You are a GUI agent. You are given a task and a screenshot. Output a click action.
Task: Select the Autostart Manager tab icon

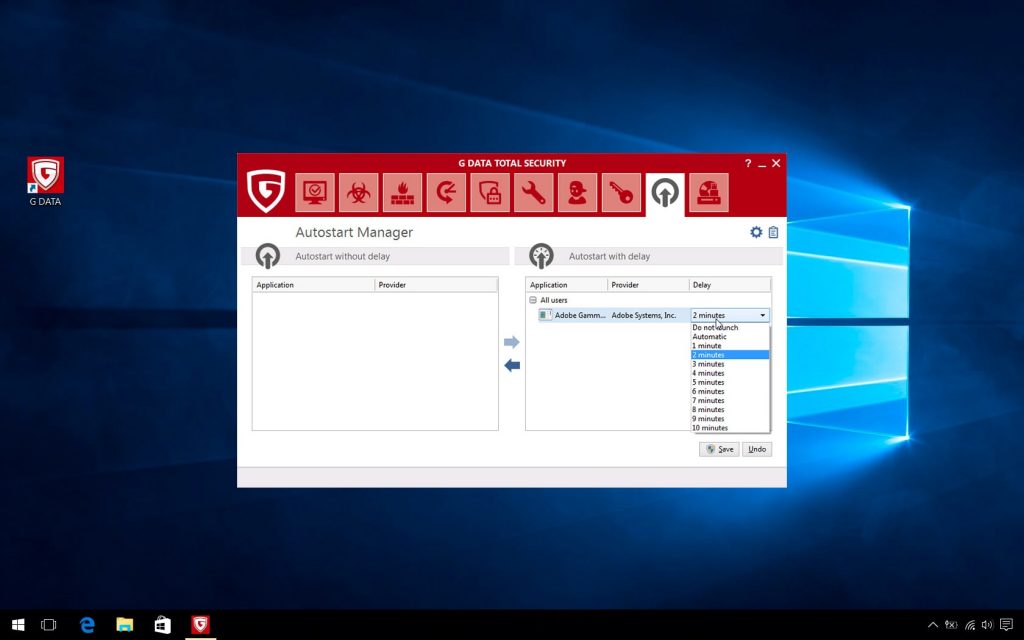coord(665,193)
